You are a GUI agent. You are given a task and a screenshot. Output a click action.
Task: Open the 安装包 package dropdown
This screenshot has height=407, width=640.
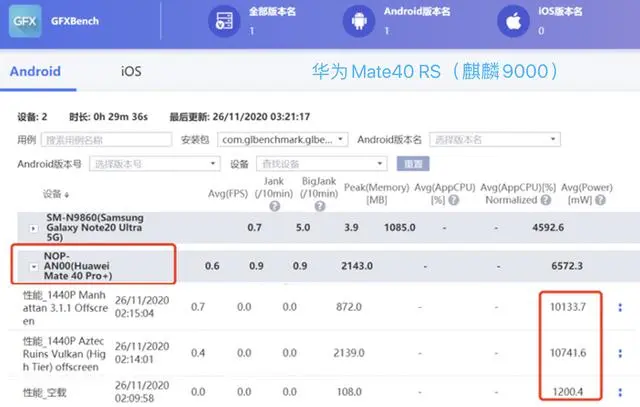point(283,140)
